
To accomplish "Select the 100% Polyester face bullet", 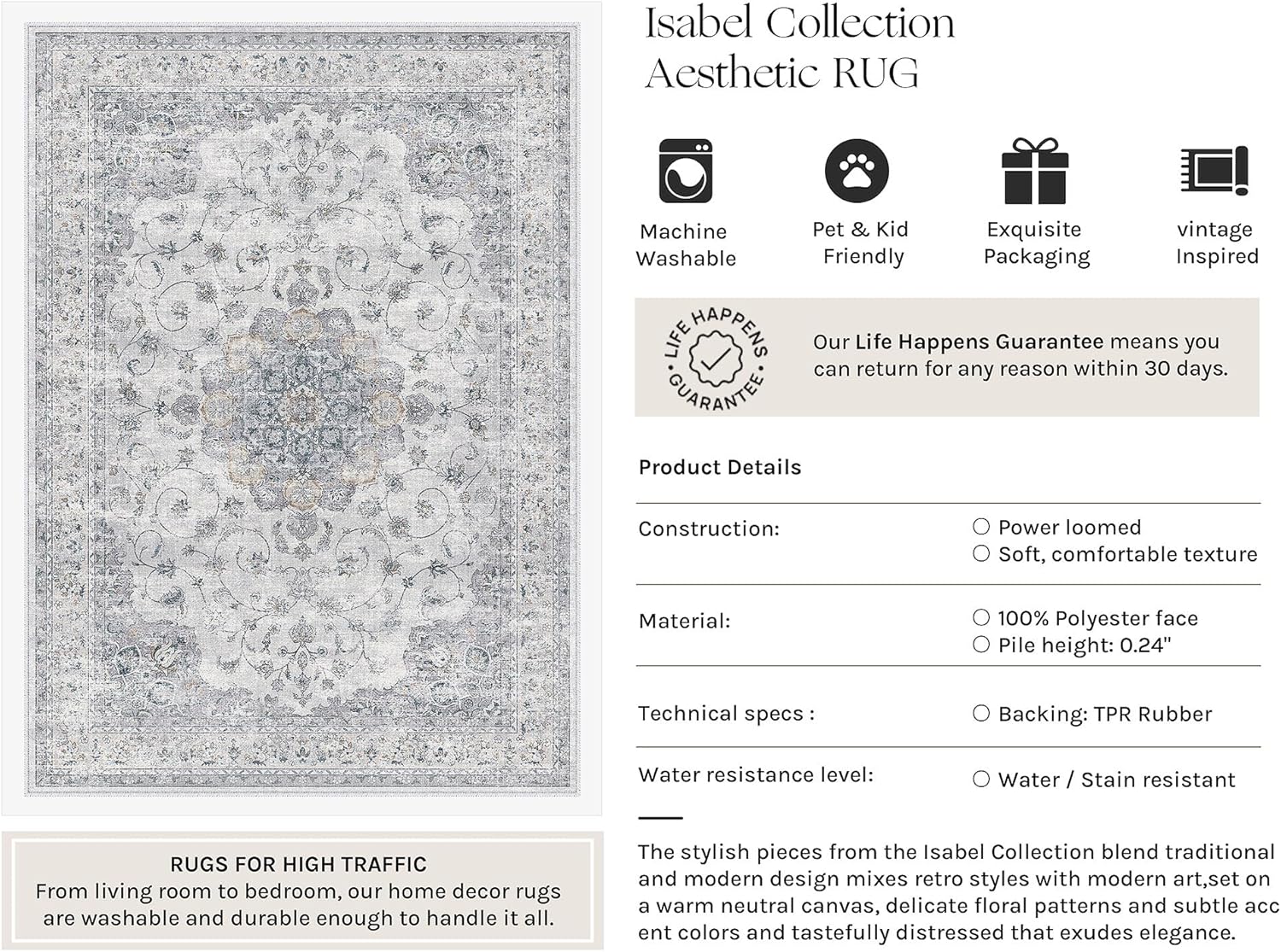I will [981, 617].
